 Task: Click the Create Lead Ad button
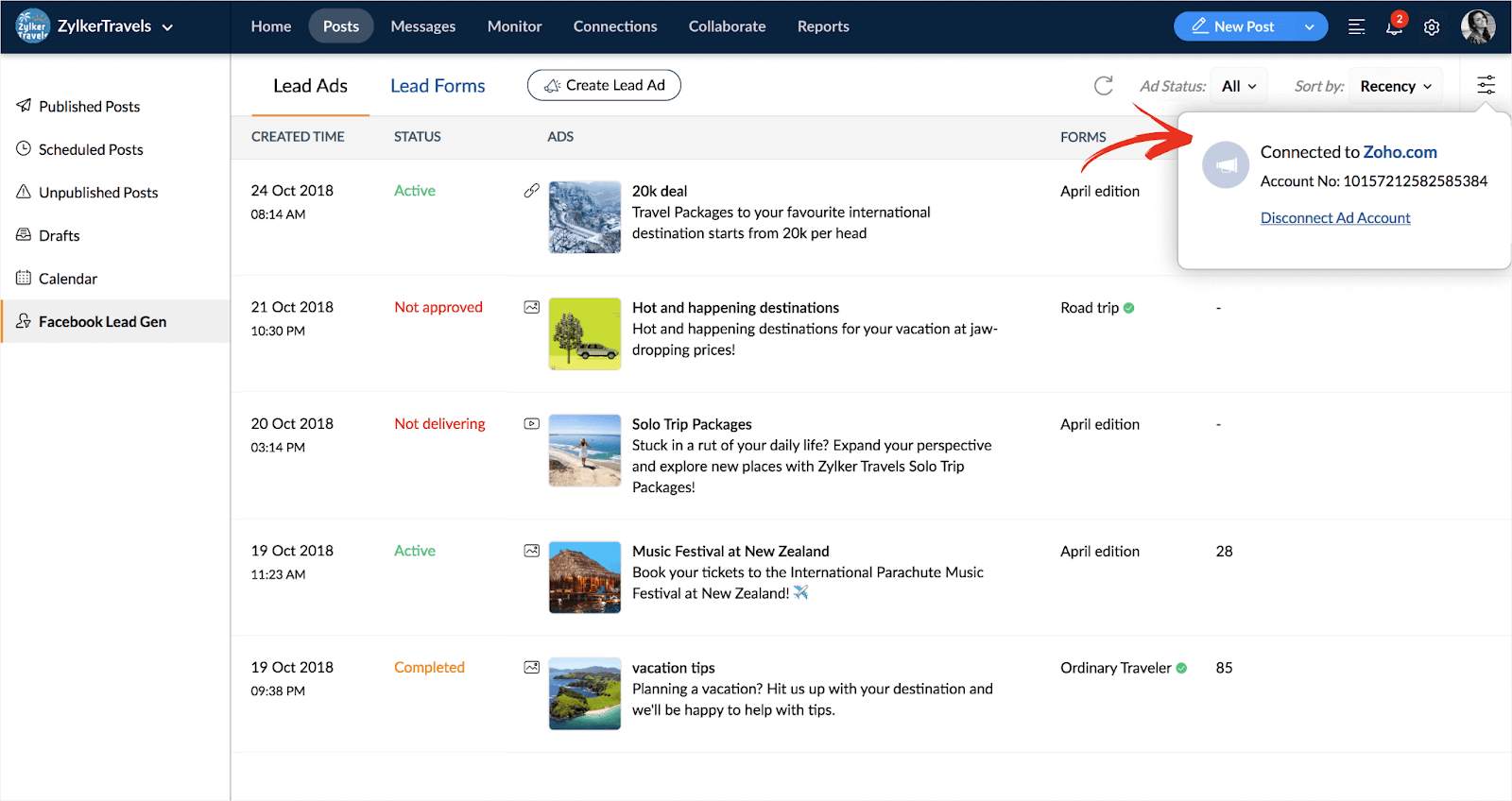604,85
